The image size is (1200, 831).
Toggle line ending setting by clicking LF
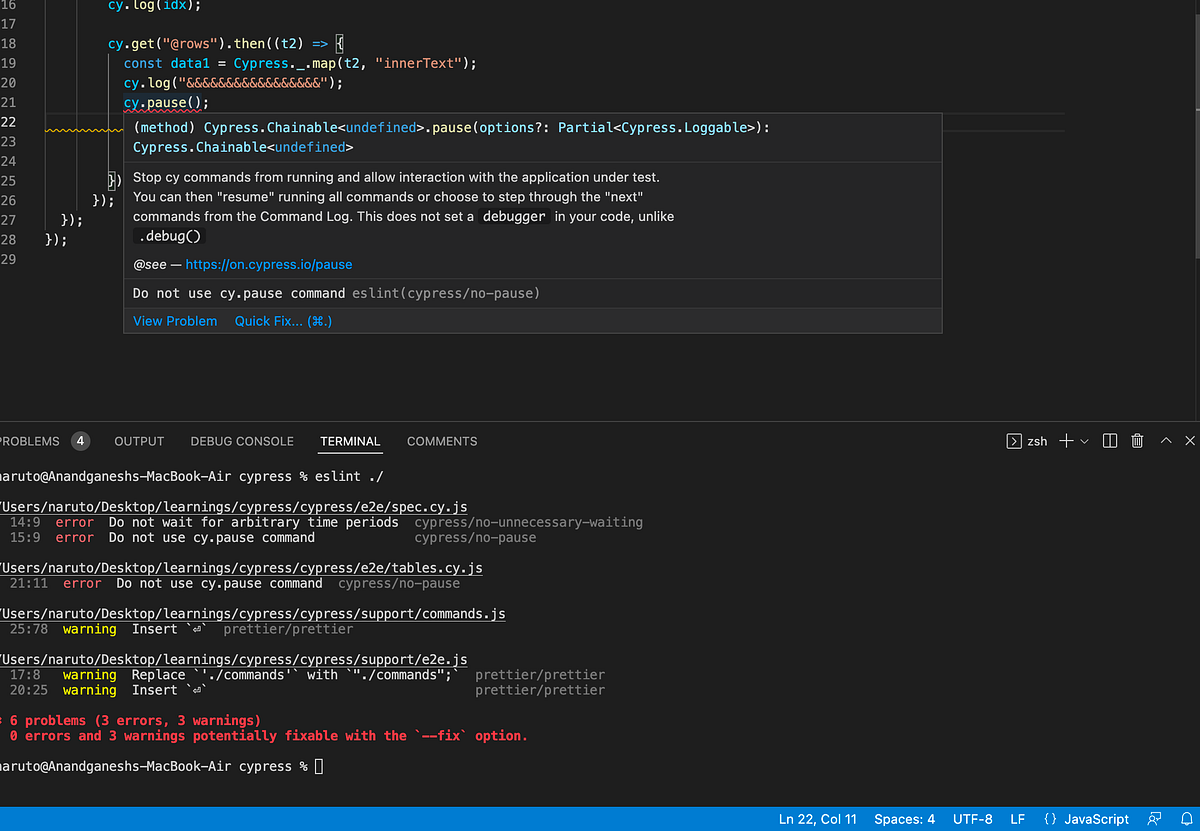pyautogui.click(x=1018, y=819)
